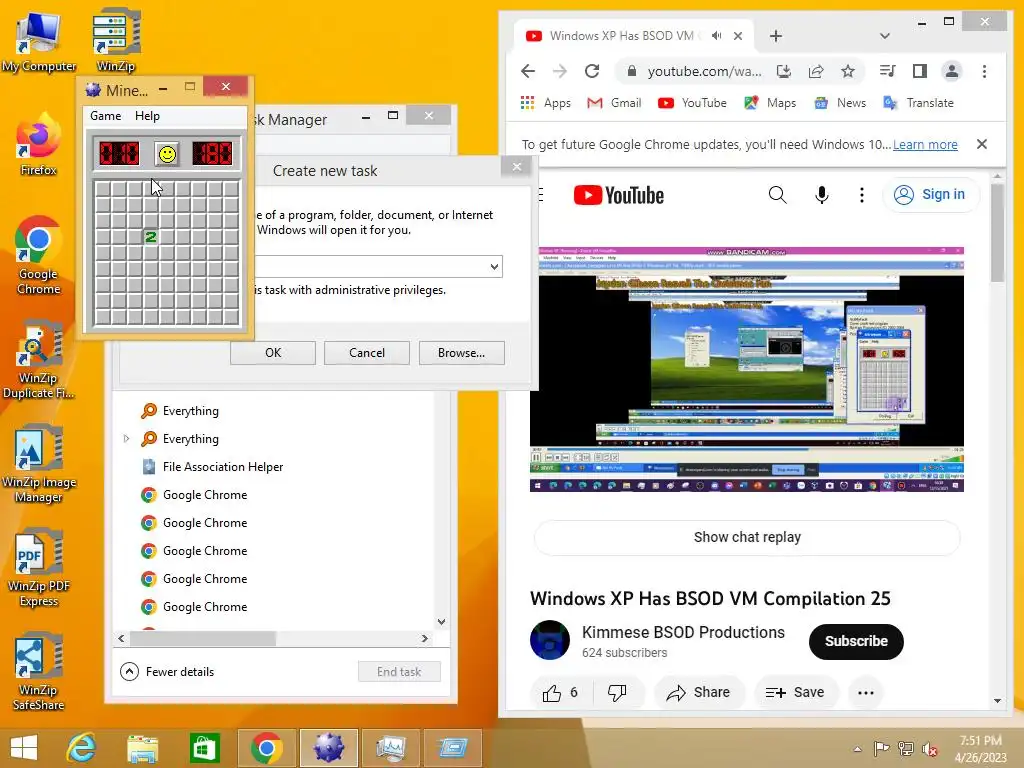Click install app icon in address bar
This screenshot has height=768, width=1024.
pyautogui.click(x=784, y=71)
